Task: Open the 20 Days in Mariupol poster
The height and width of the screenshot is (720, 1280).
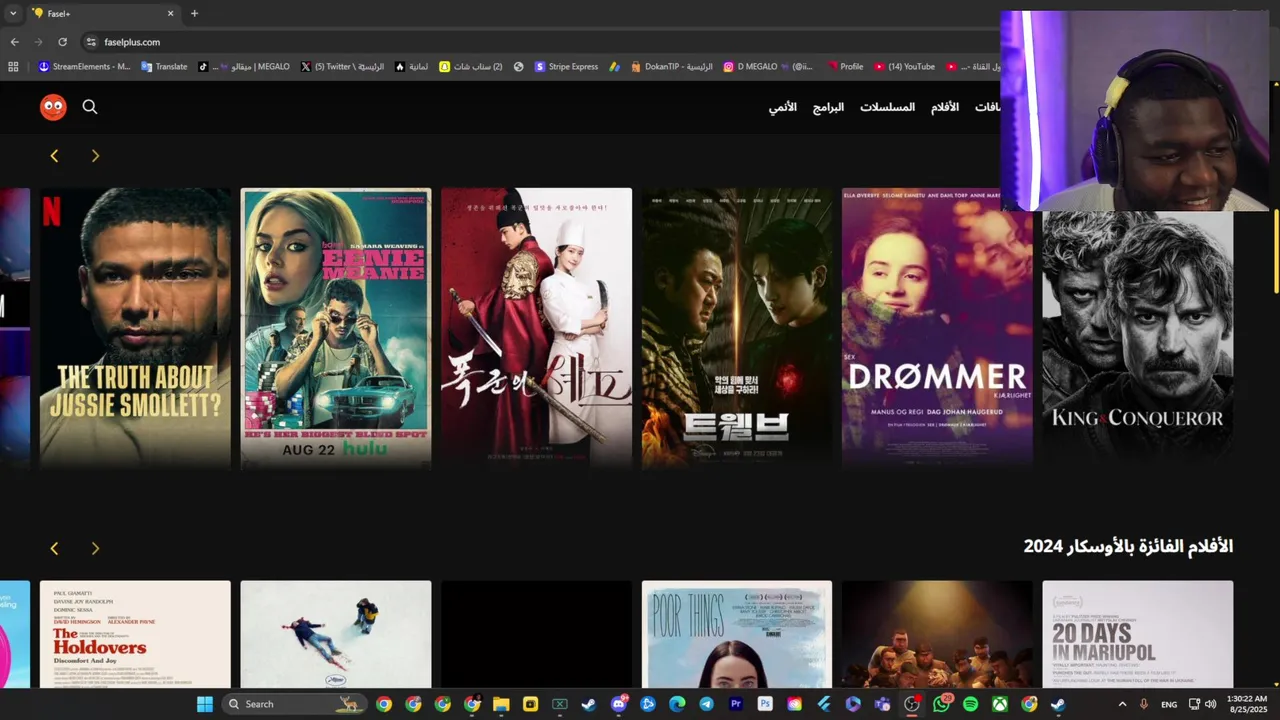Action: point(1138,634)
